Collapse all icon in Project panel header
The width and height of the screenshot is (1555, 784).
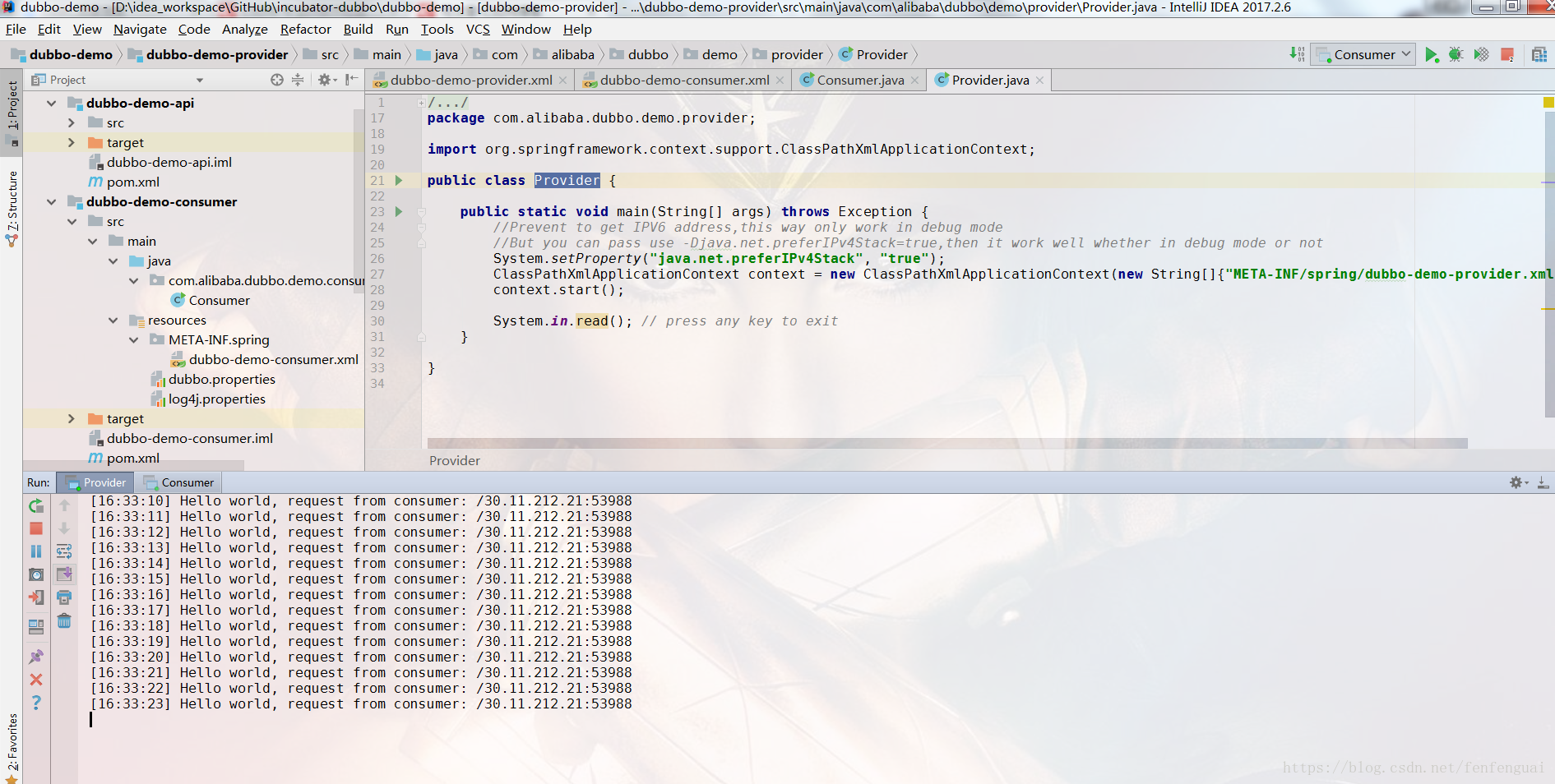[x=298, y=80]
